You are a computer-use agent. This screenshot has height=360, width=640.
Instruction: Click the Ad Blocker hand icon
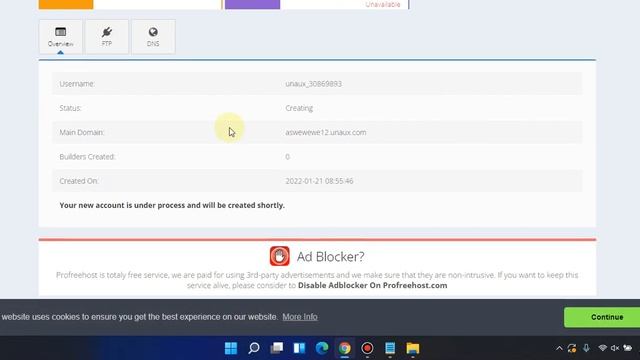click(x=280, y=256)
